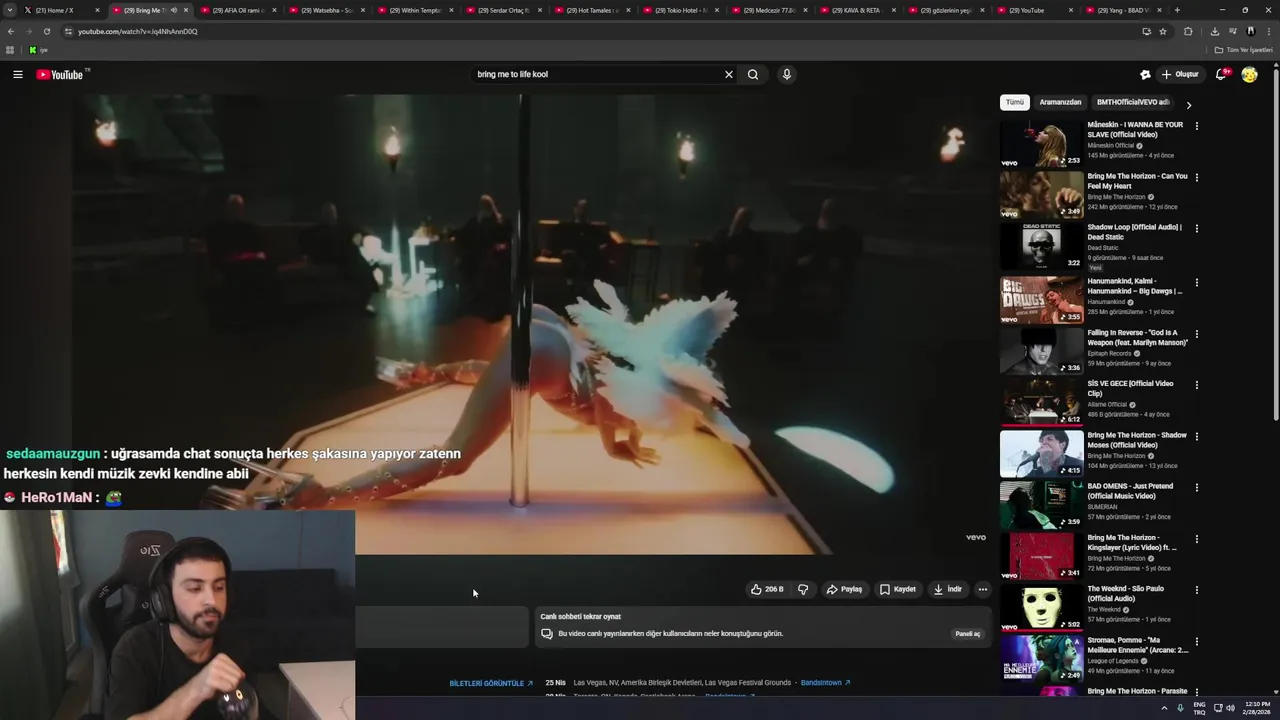Open options for Kingslayer lyric video
This screenshot has width=1280, height=720.
coord(1196,539)
